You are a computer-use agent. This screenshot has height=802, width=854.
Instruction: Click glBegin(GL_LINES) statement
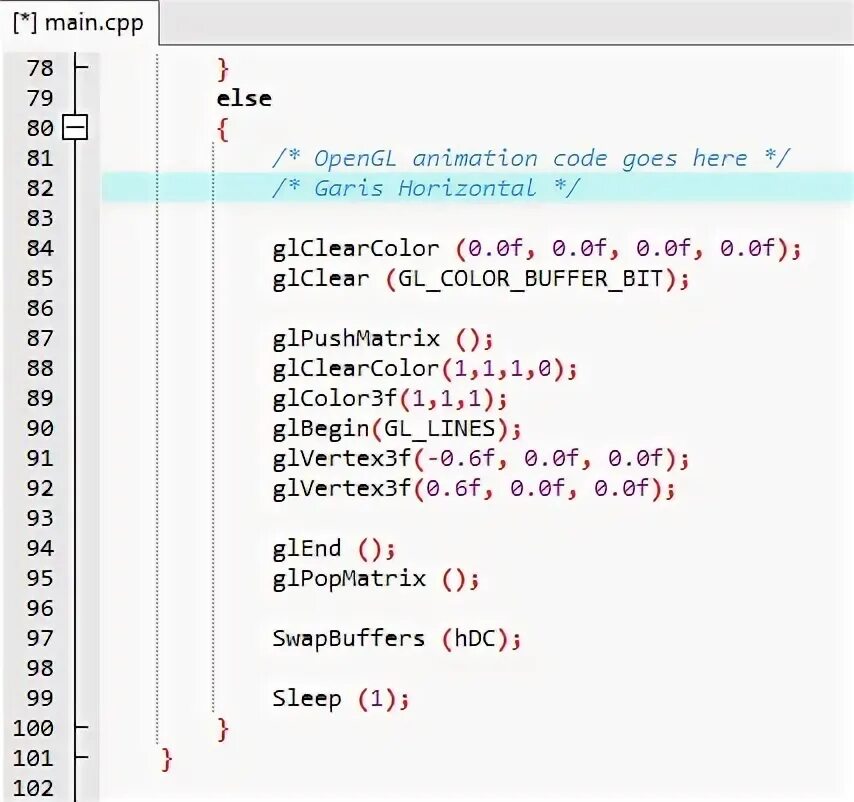pos(397,428)
